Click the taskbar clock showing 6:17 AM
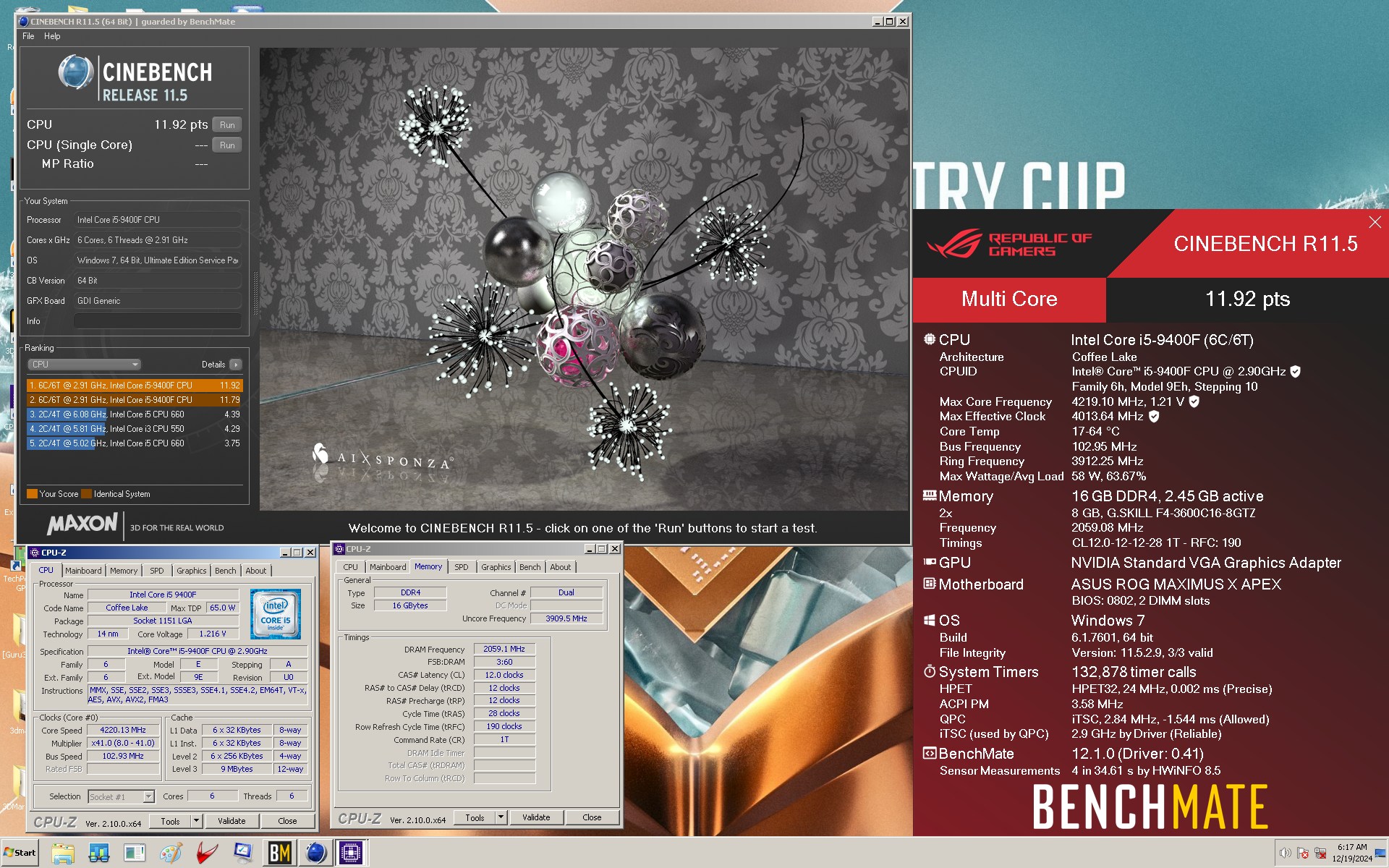 click(1351, 853)
